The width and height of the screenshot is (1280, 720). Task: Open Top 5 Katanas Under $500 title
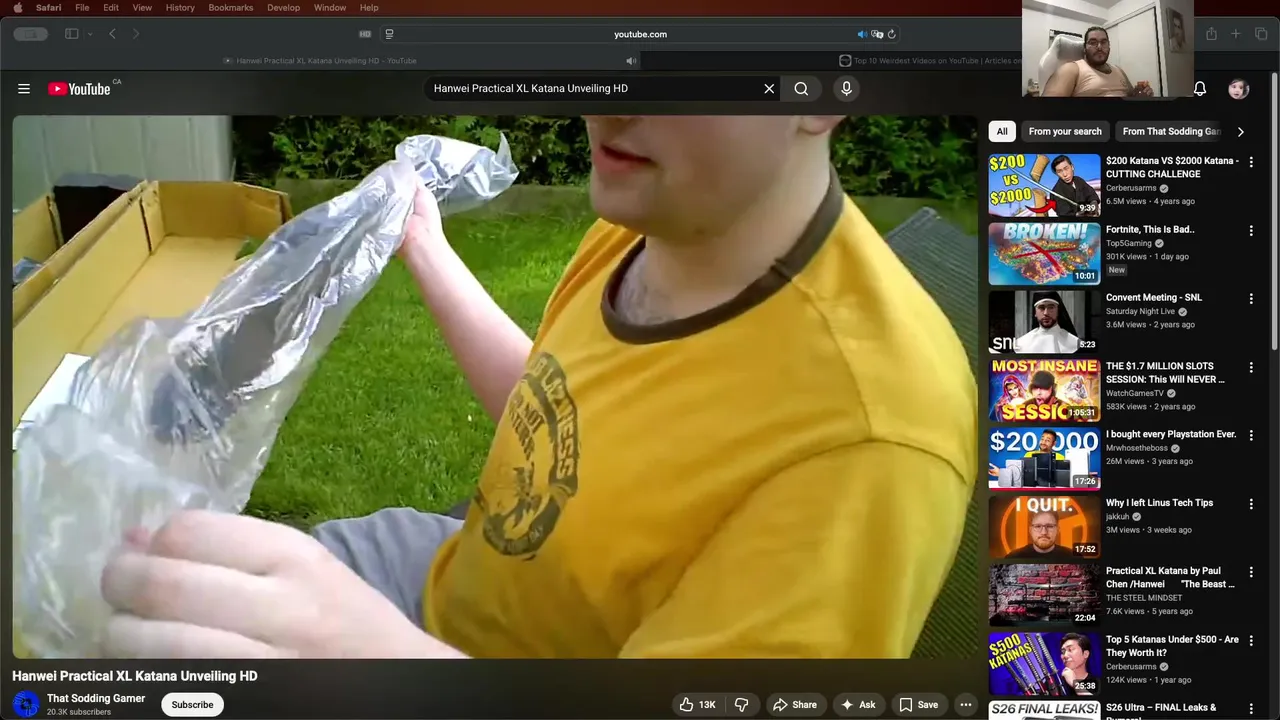[1172, 646]
